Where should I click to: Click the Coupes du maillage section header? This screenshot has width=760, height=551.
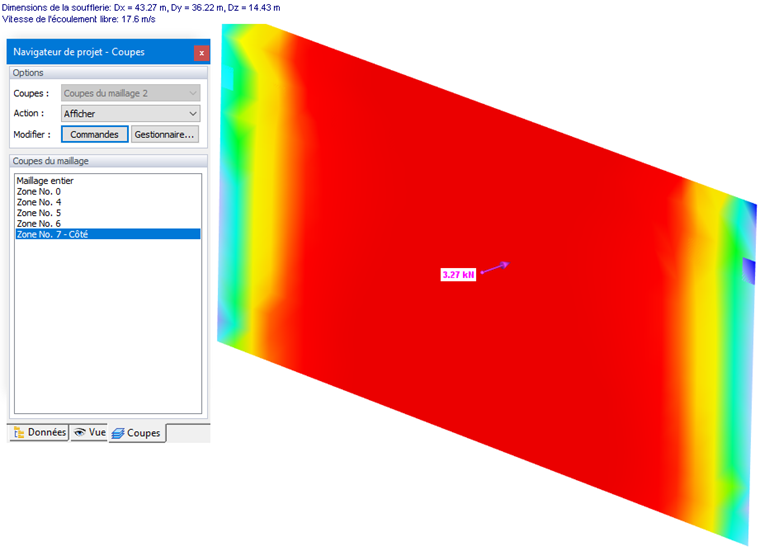(108, 161)
